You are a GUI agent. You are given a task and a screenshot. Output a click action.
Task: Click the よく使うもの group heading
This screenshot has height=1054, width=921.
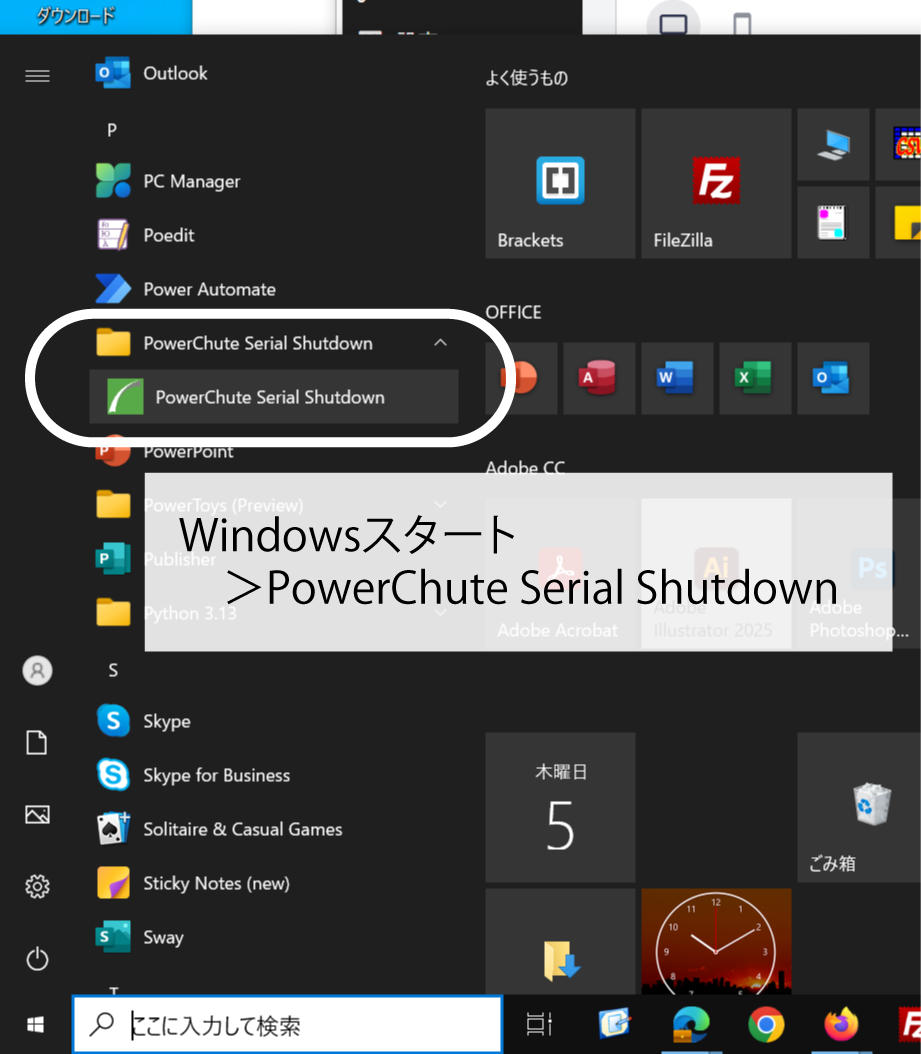pos(526,78)
